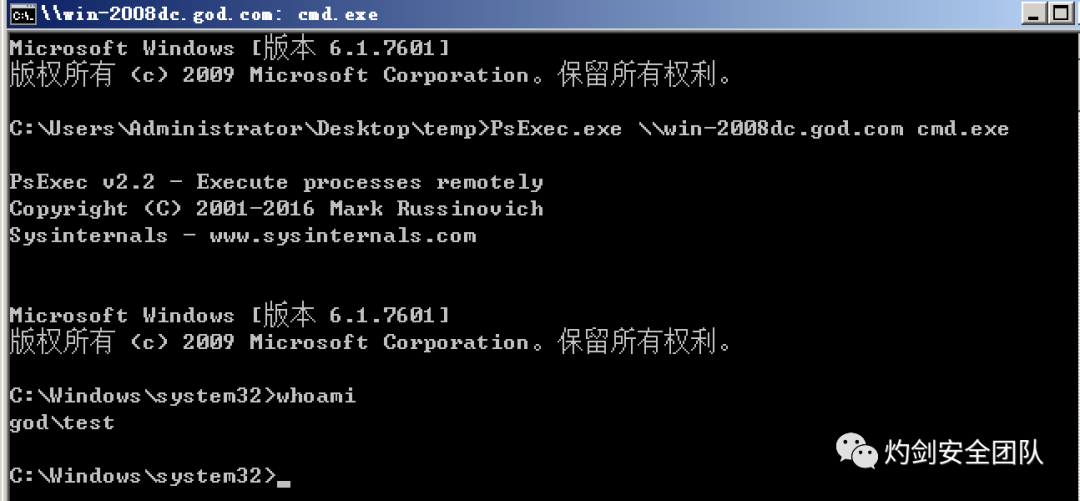Screen dimensions: 1080x501
Task: Click the god\test output line
Action: click(x=62, y=422)
